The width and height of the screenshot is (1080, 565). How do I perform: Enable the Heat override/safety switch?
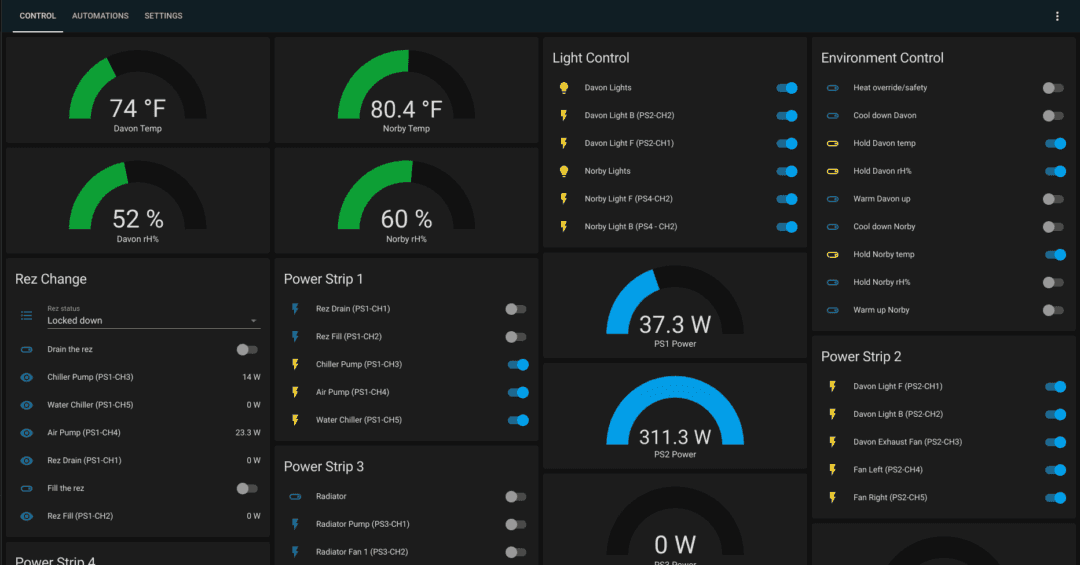coord(1053,88)
